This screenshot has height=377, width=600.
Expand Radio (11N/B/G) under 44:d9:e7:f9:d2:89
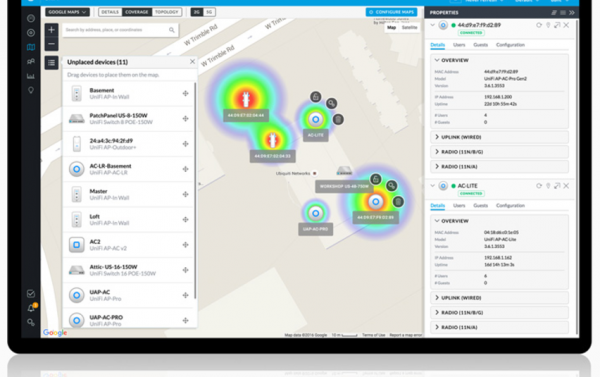coord(499,152)
